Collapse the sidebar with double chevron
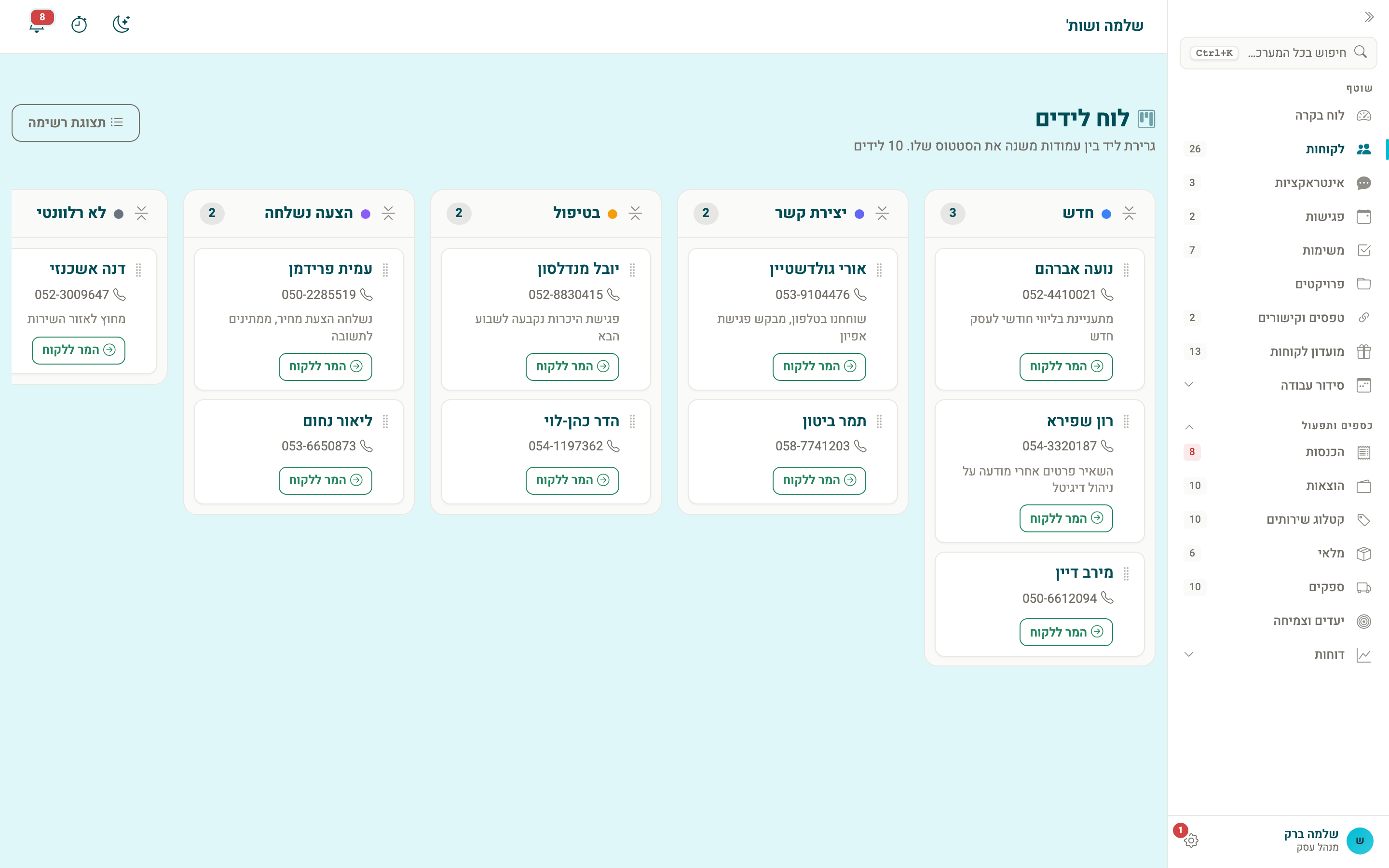 coord(1369,17)
